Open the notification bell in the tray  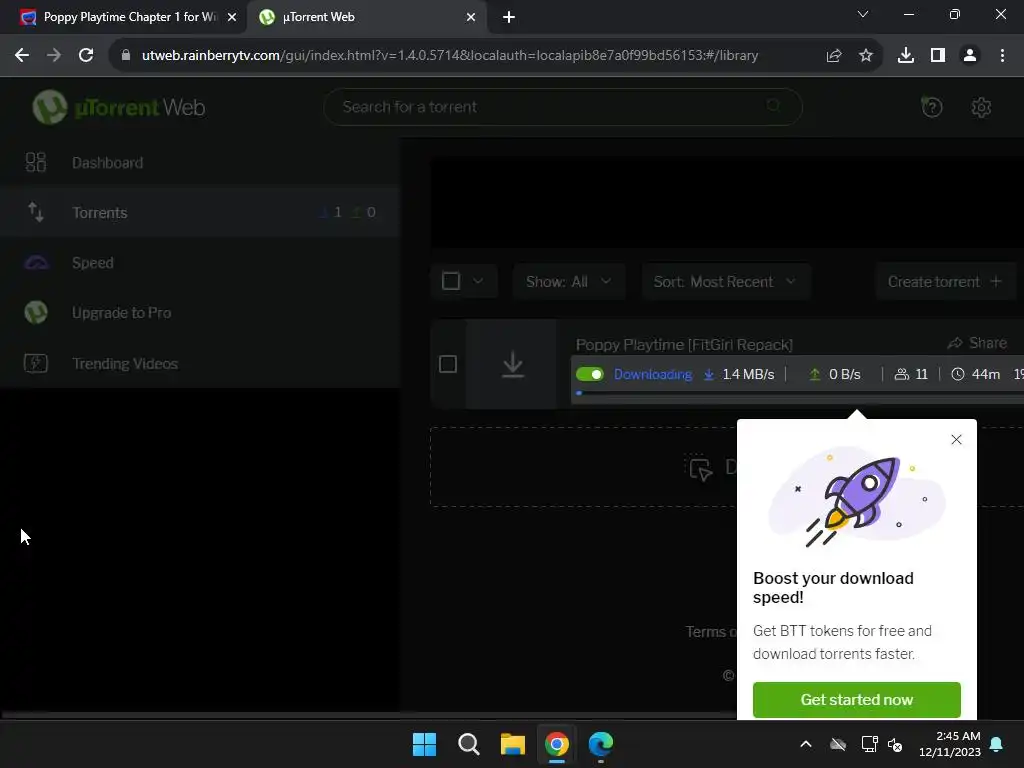coord(997,744)
